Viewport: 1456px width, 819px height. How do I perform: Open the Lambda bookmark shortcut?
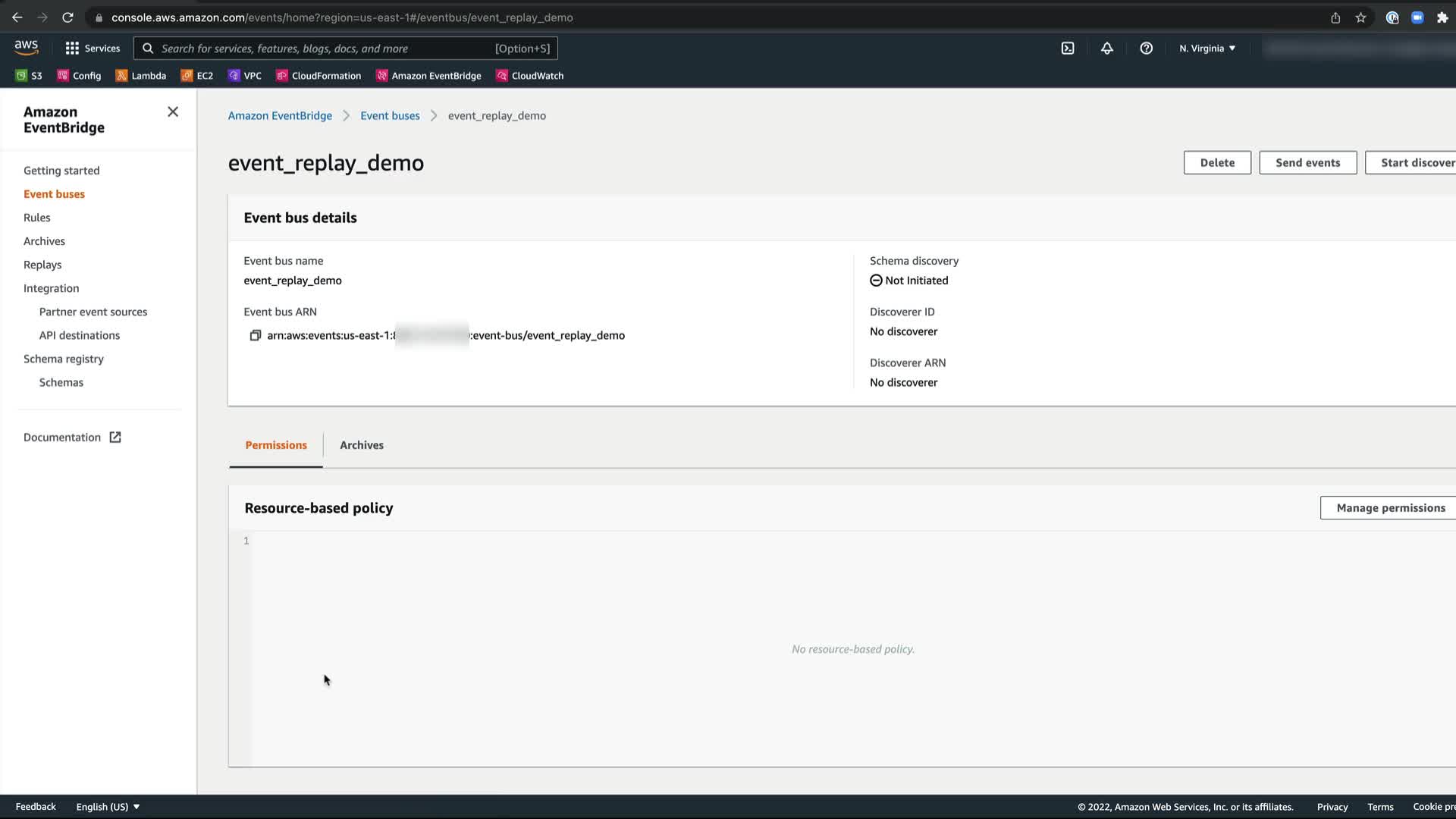[x=141, y=76]
